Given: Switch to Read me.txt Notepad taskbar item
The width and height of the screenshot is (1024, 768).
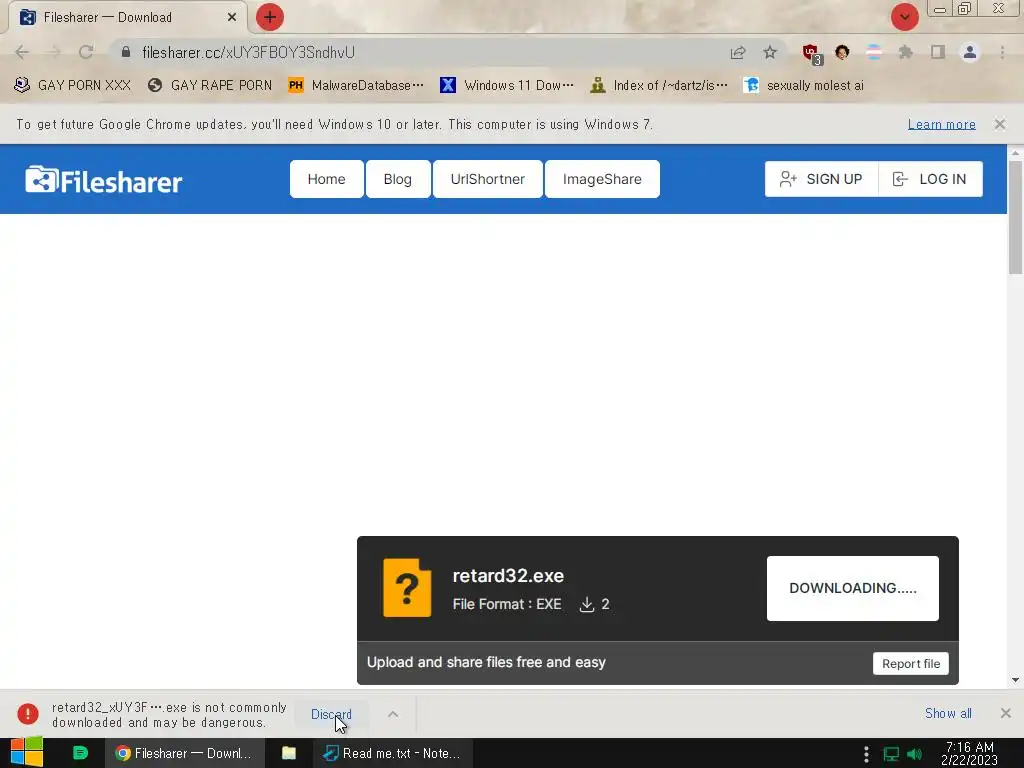Looking at the screenshot, I should click(392, 753).
